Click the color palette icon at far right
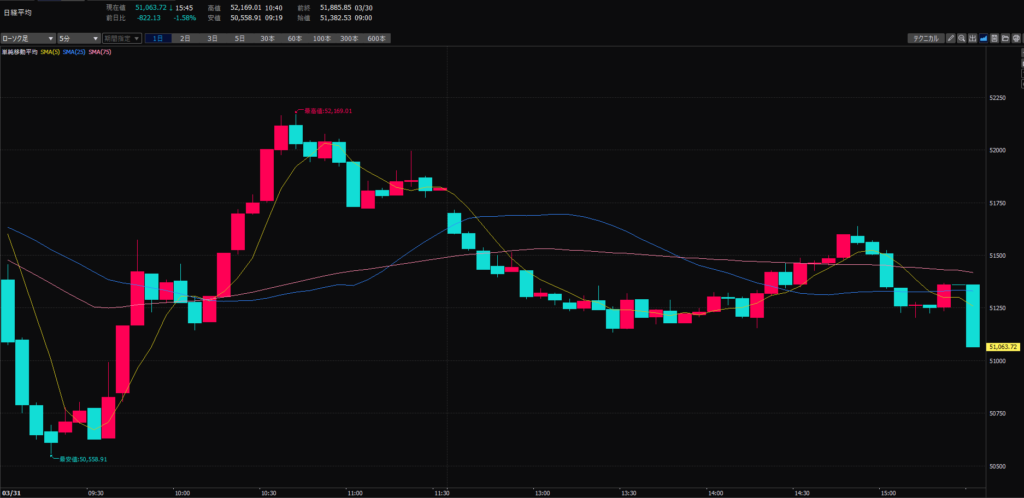Image resolution: width=1024 pixels, height=498 pixels. (x=1016, y=38)
